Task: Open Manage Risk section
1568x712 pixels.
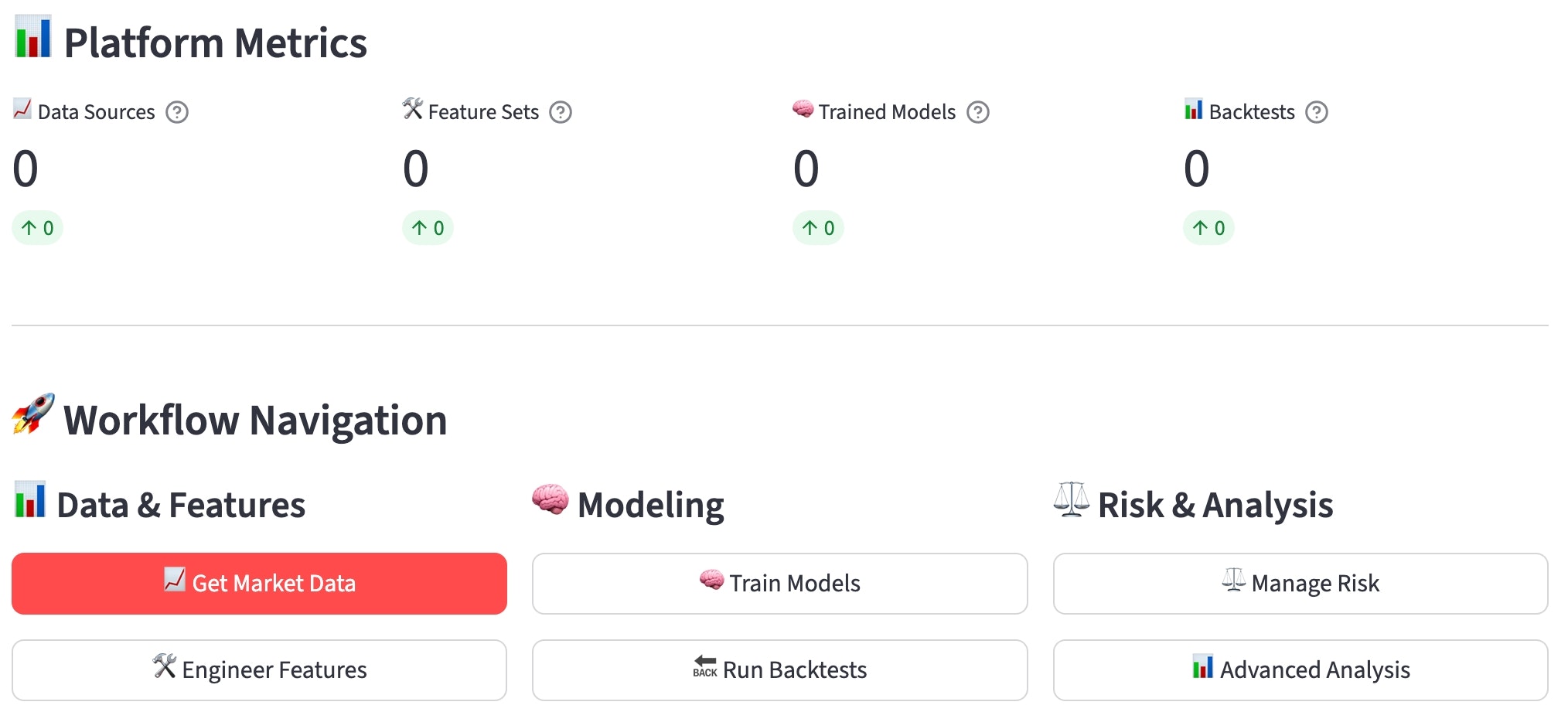Action: point(1300,584)
